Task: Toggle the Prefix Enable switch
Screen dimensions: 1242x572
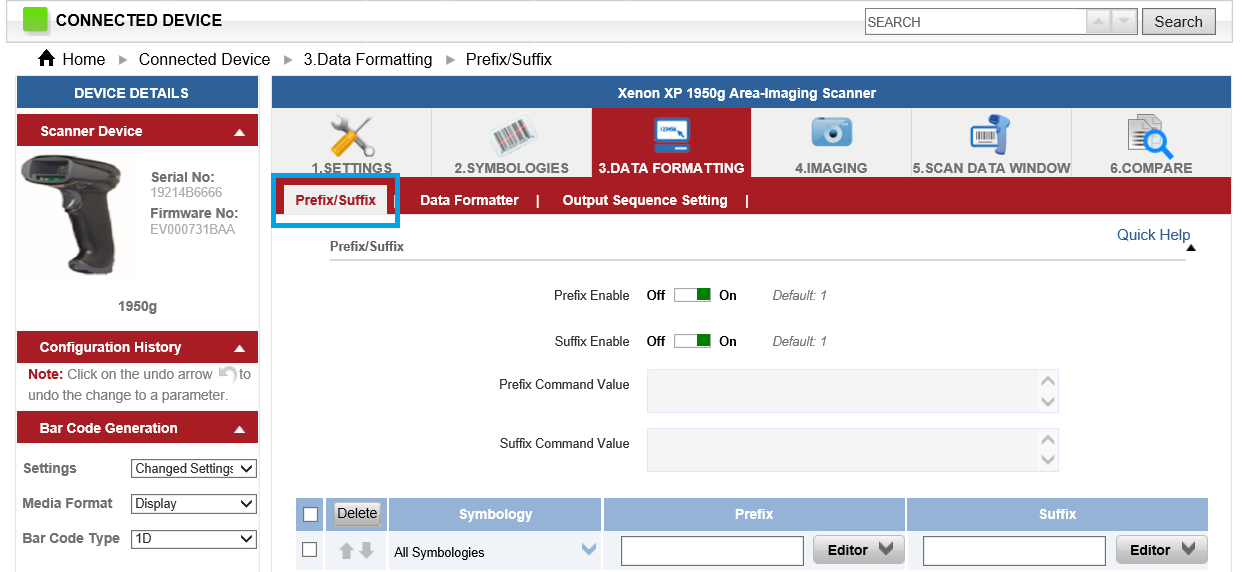Action: (692, 295)
